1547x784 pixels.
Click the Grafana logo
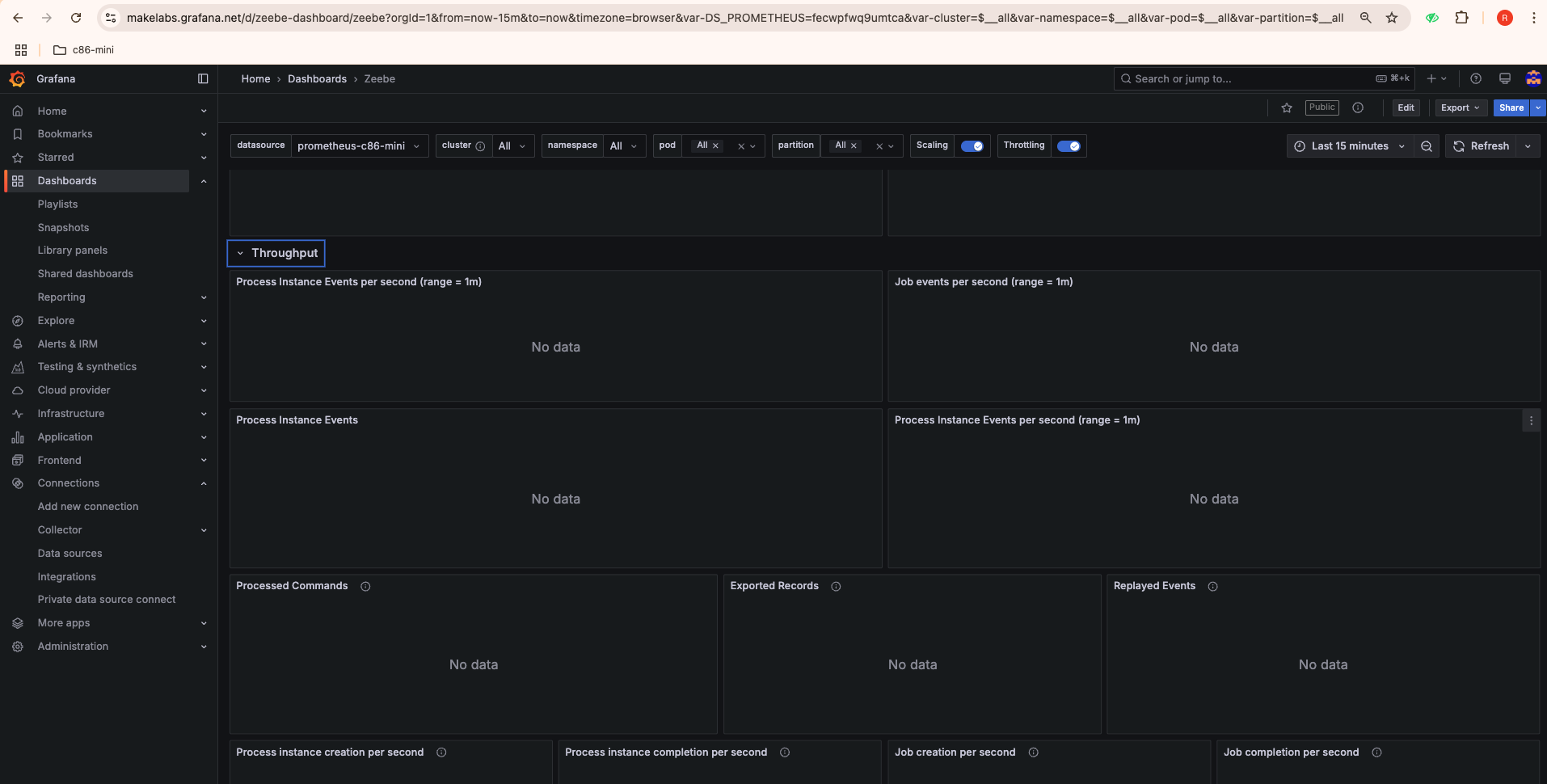pyautogui.click(x=17, y=78)
